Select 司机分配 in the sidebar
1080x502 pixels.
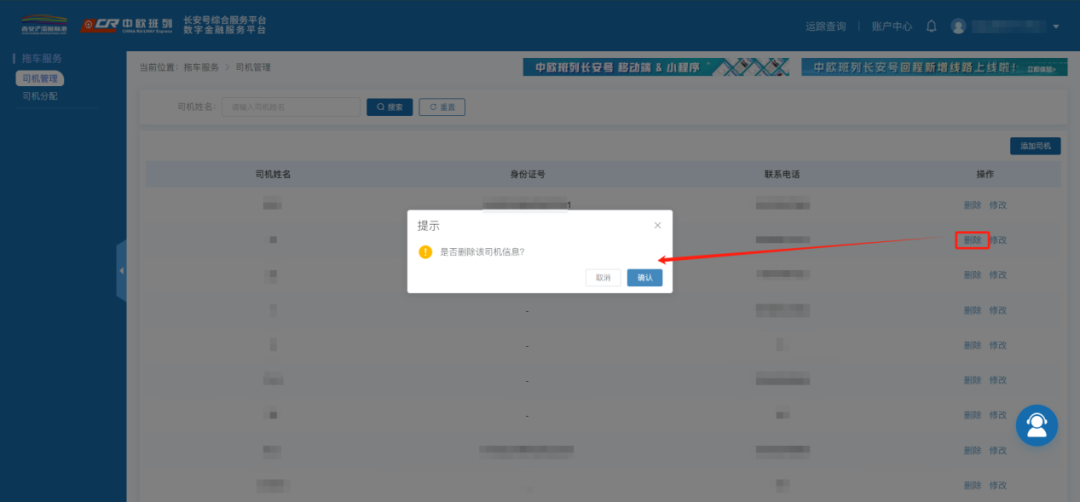(x=40, y=96)
